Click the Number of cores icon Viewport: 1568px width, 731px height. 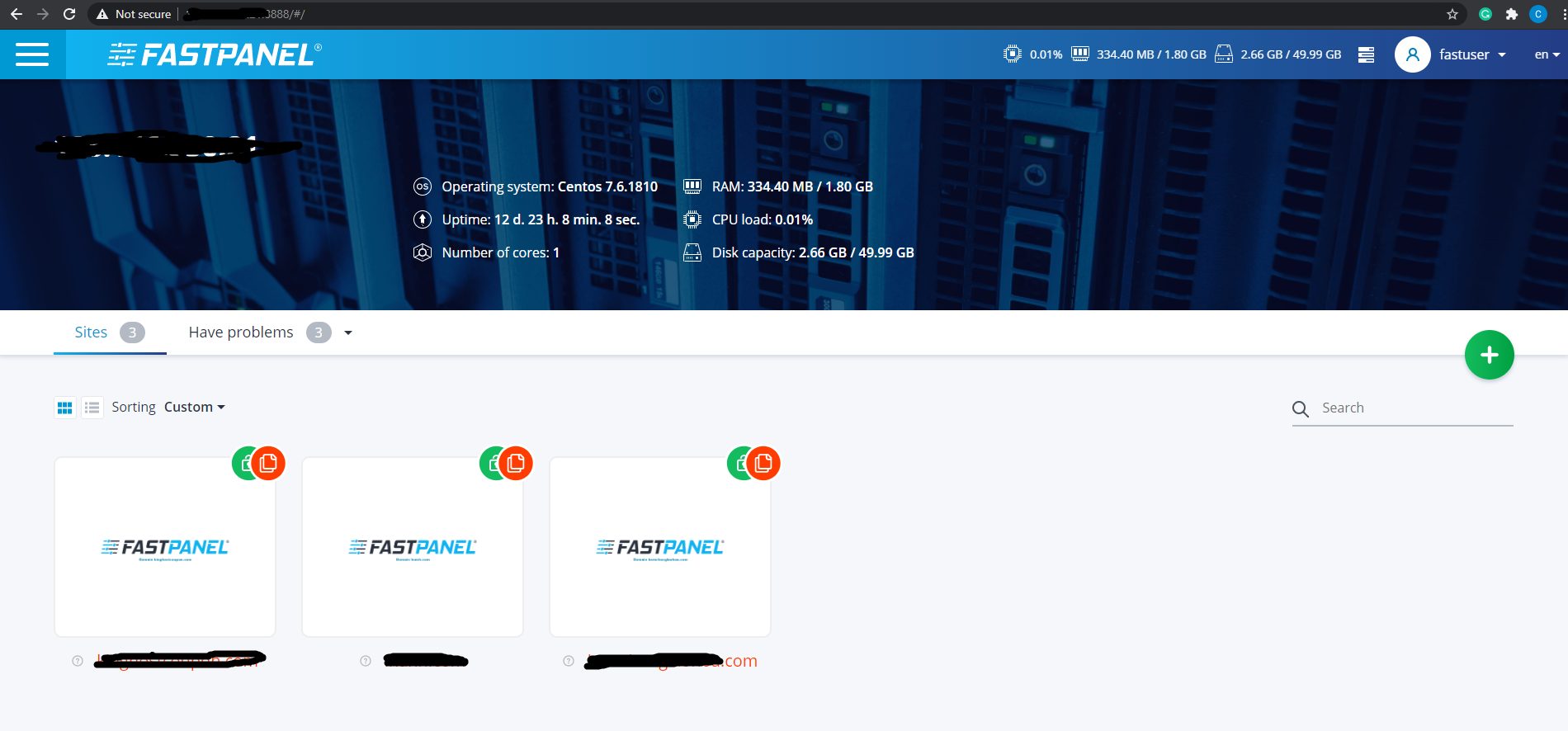click(x=422, y=252)
